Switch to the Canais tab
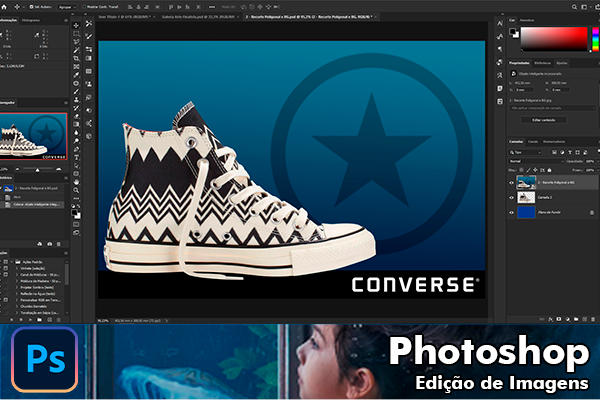600x400 pixels. 533,142
